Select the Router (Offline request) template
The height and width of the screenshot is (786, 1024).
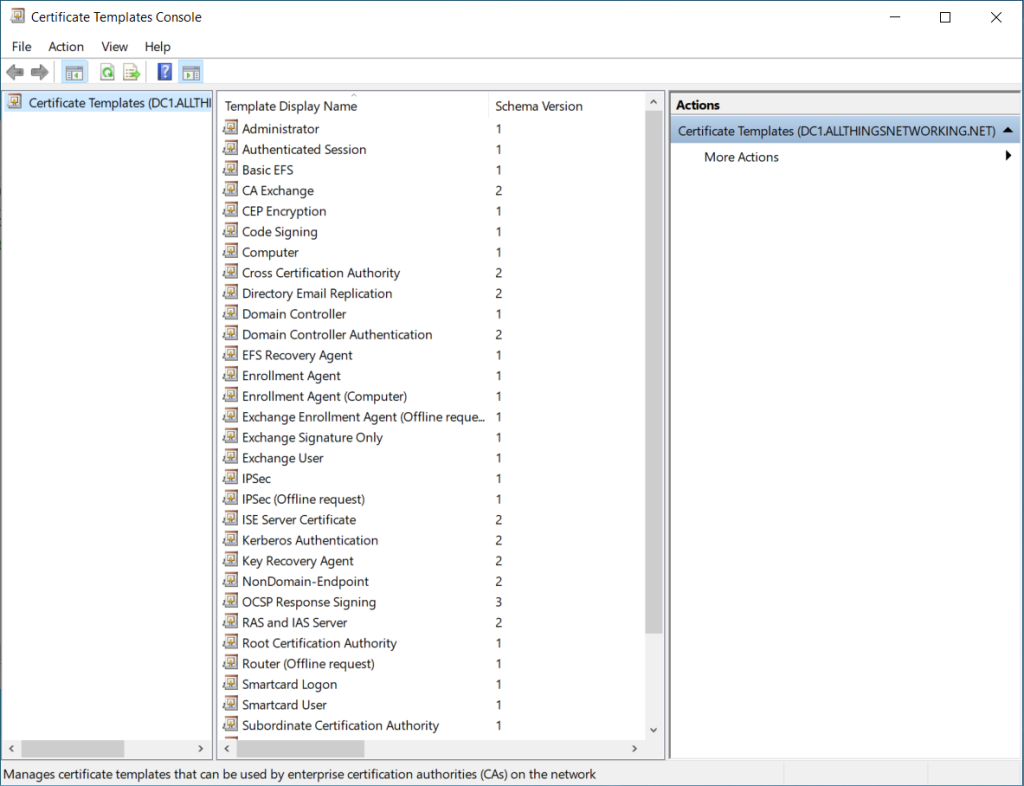tap(308, 664)
